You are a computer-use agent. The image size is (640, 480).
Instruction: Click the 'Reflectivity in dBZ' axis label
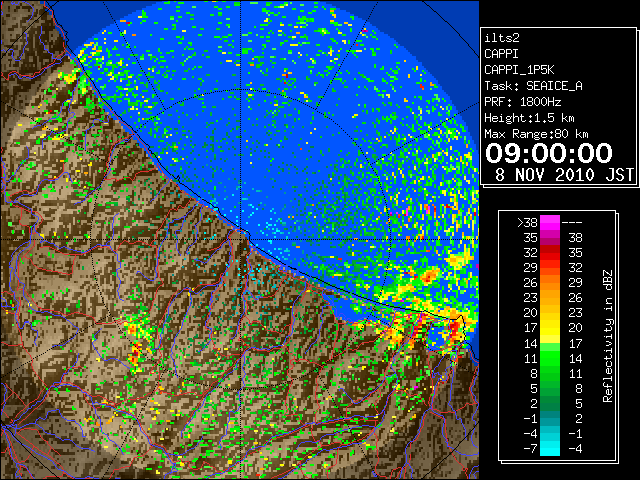tap(608, 336)
